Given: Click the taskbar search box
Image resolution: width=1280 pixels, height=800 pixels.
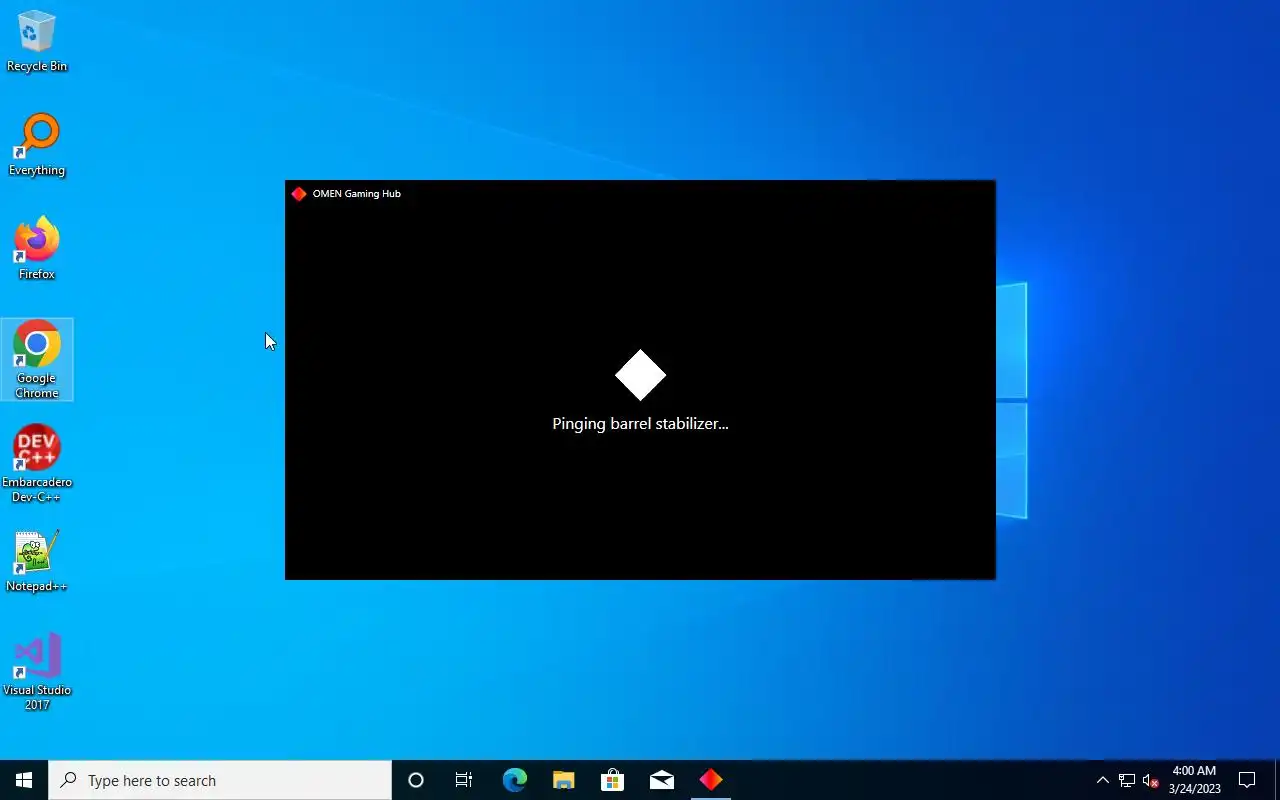Looking at the screenshot, I should (220, 780).
